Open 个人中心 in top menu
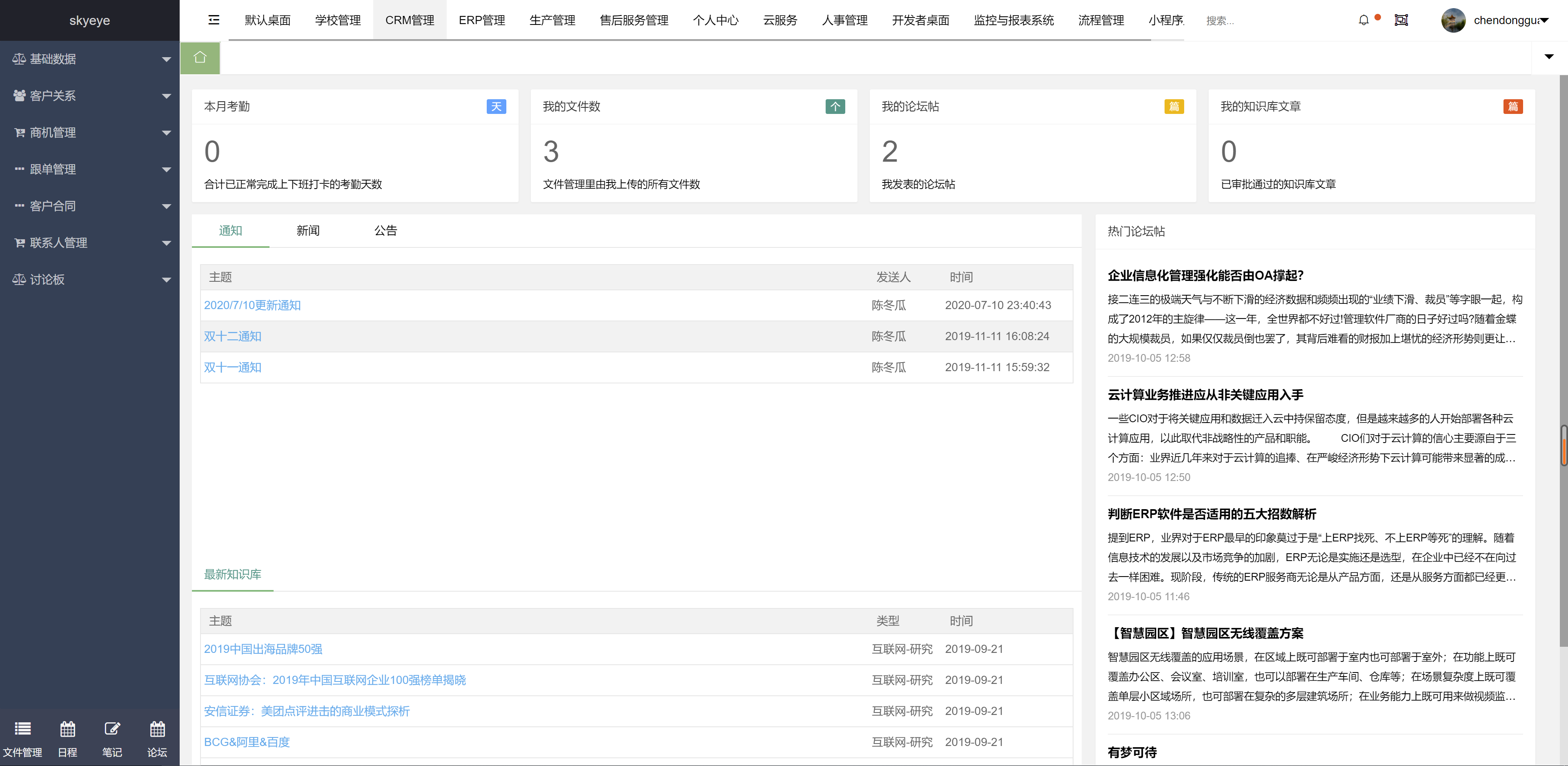 (715, 20)
